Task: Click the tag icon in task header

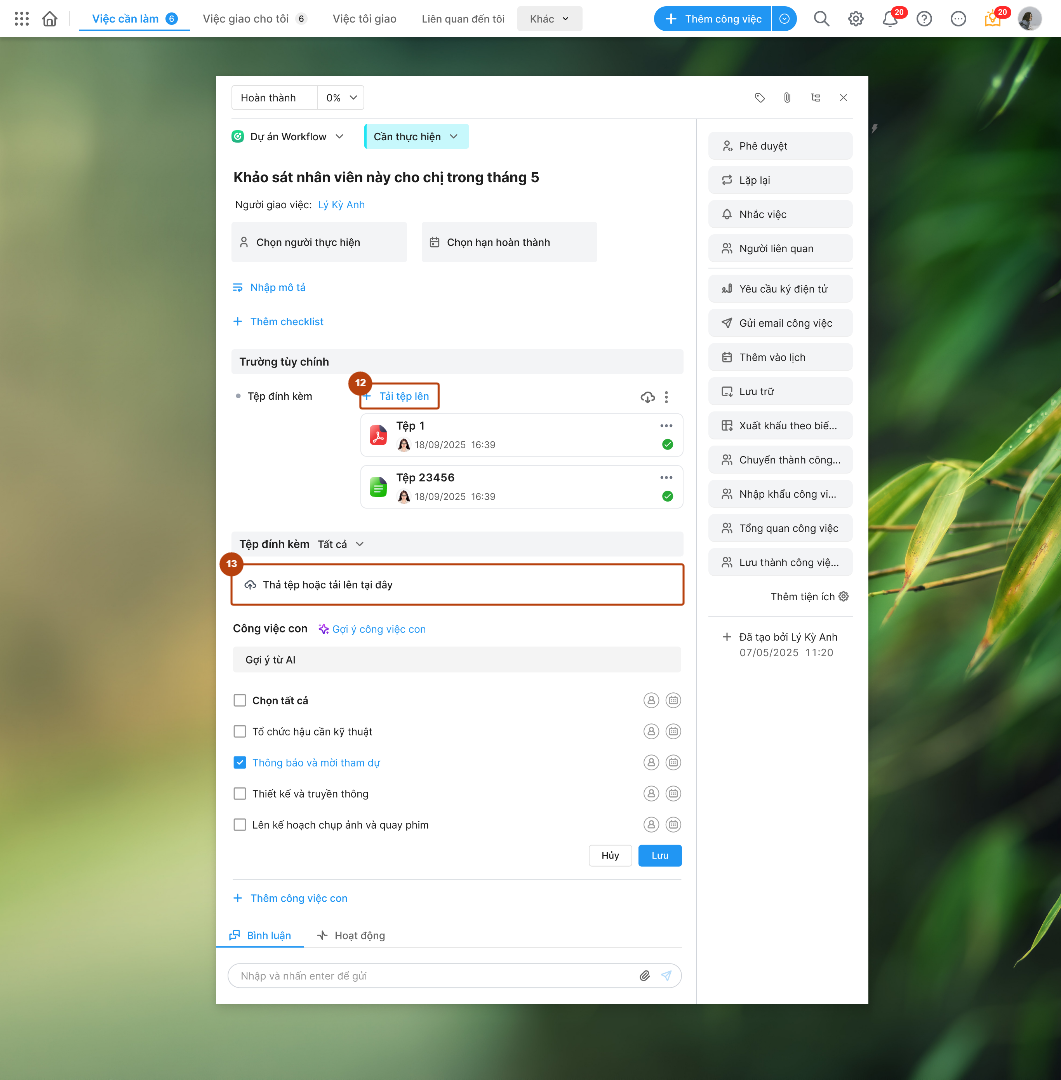Action: 760,98
